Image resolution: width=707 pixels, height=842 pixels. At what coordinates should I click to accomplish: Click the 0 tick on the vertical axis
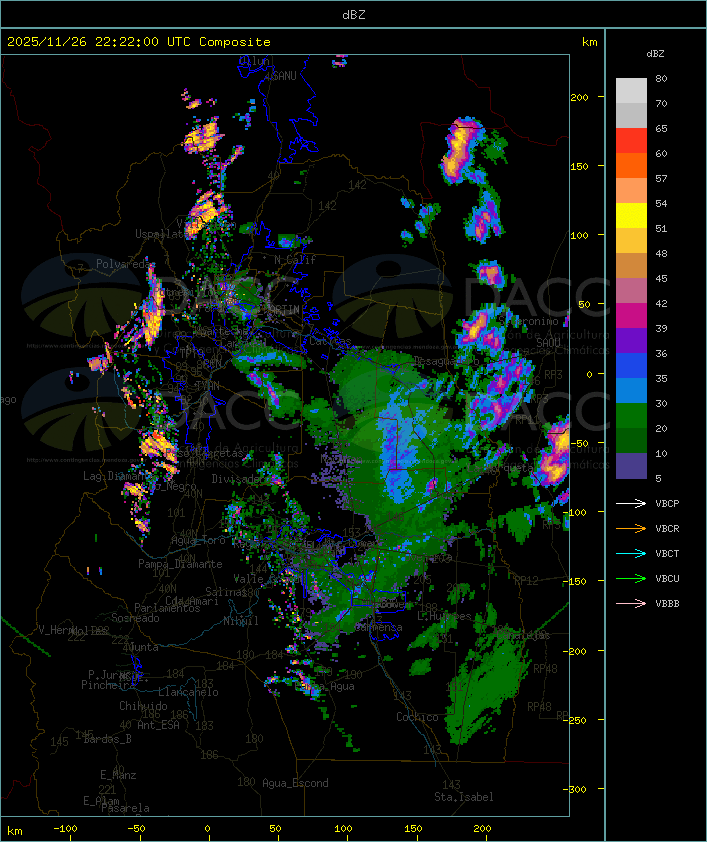pos(589,374)
